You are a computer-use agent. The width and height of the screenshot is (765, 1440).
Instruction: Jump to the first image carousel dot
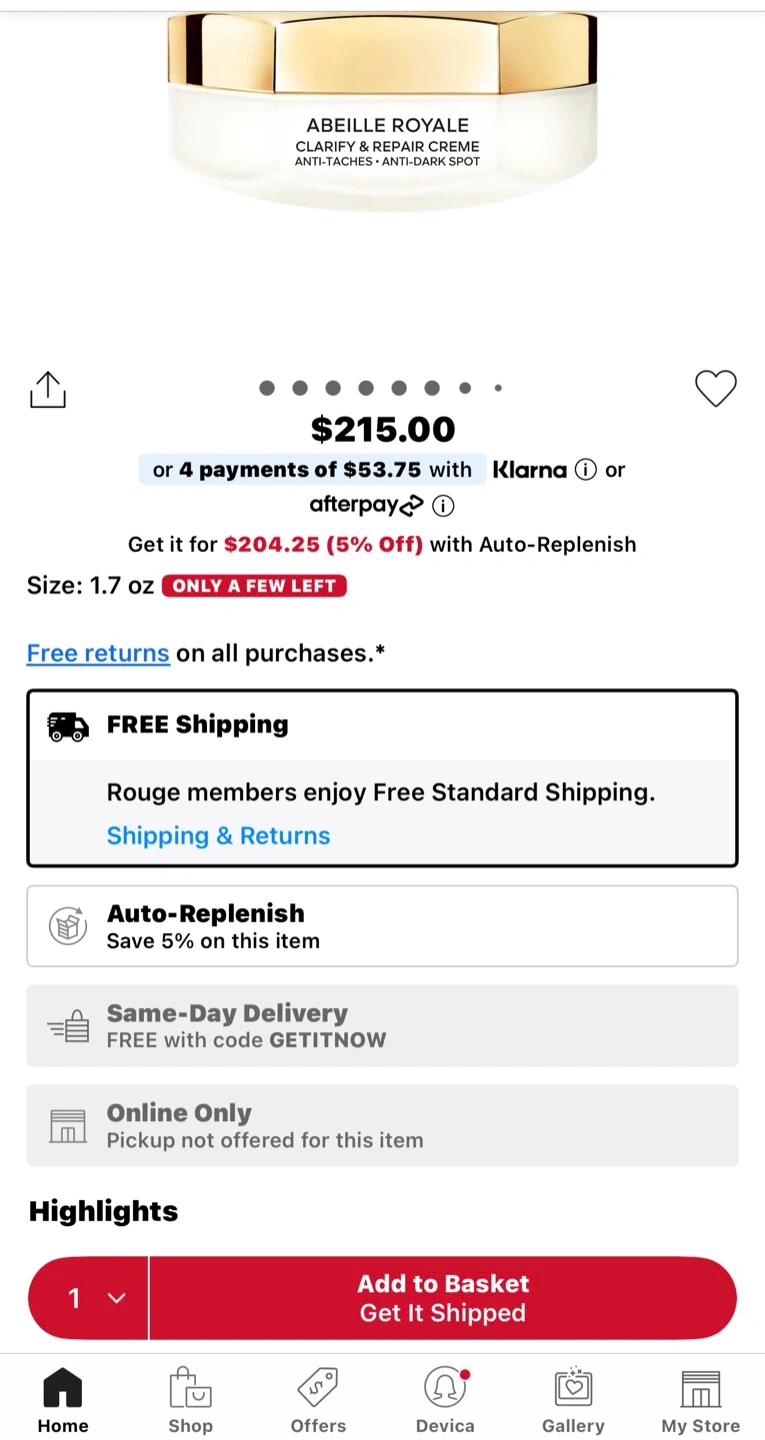coord(267,388)
